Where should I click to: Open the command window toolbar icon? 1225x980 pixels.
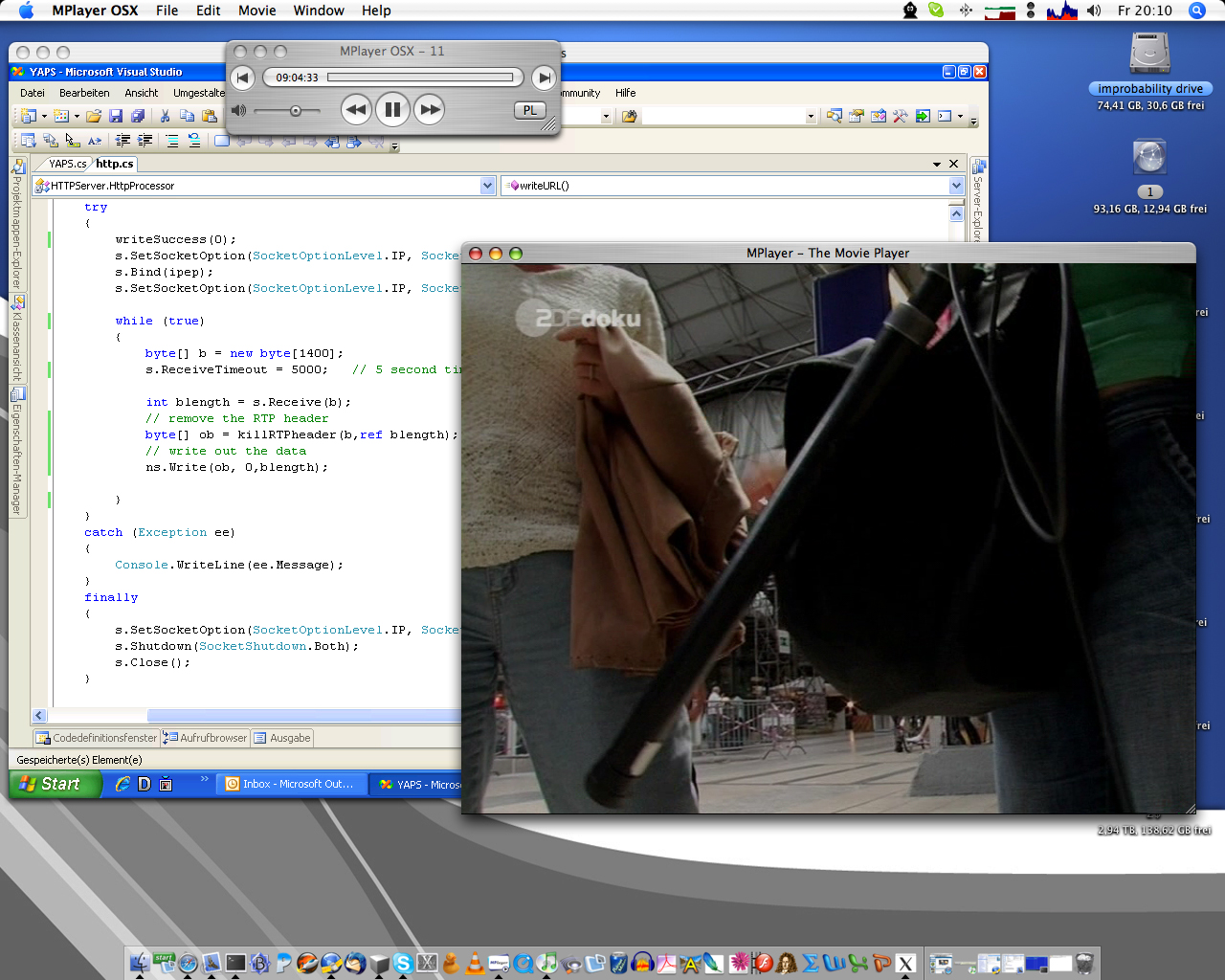pyautogui.click(x=945, y=116)
